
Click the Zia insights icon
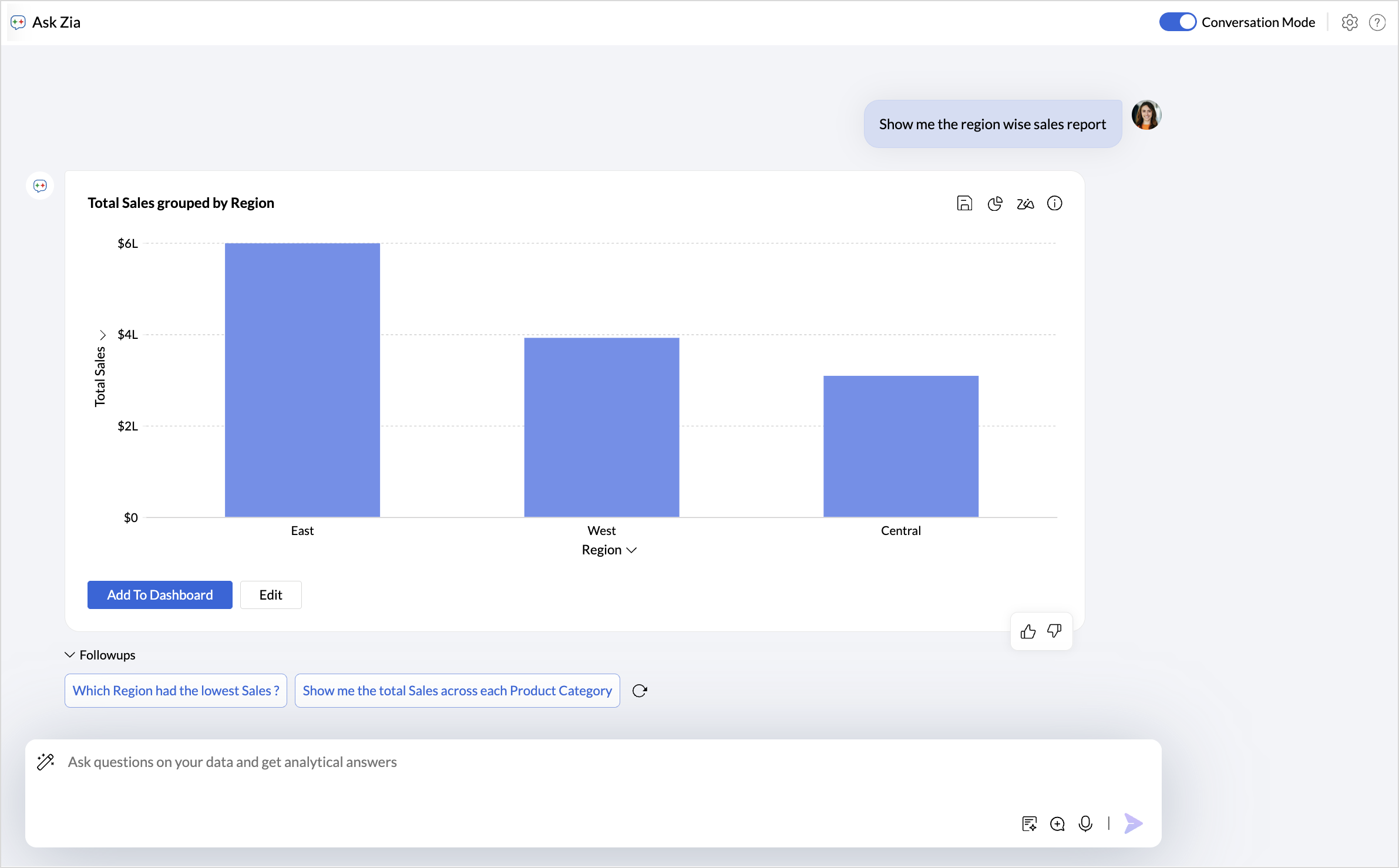(x=1025, y=204)
